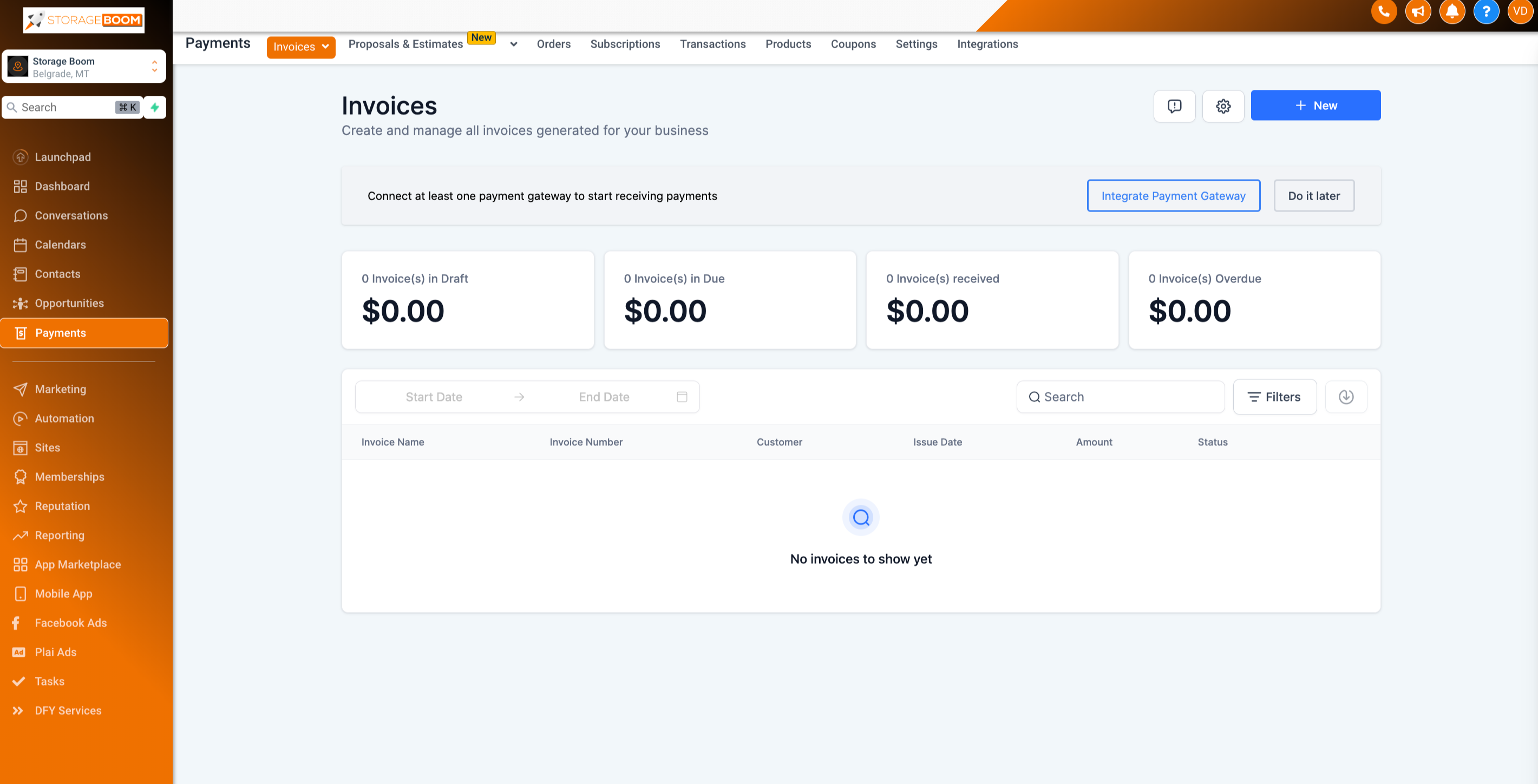Click the download/export icon in filter bar
Image resolution: width=1538 pixels, height=784 pixels.
tap(1347, 397)
